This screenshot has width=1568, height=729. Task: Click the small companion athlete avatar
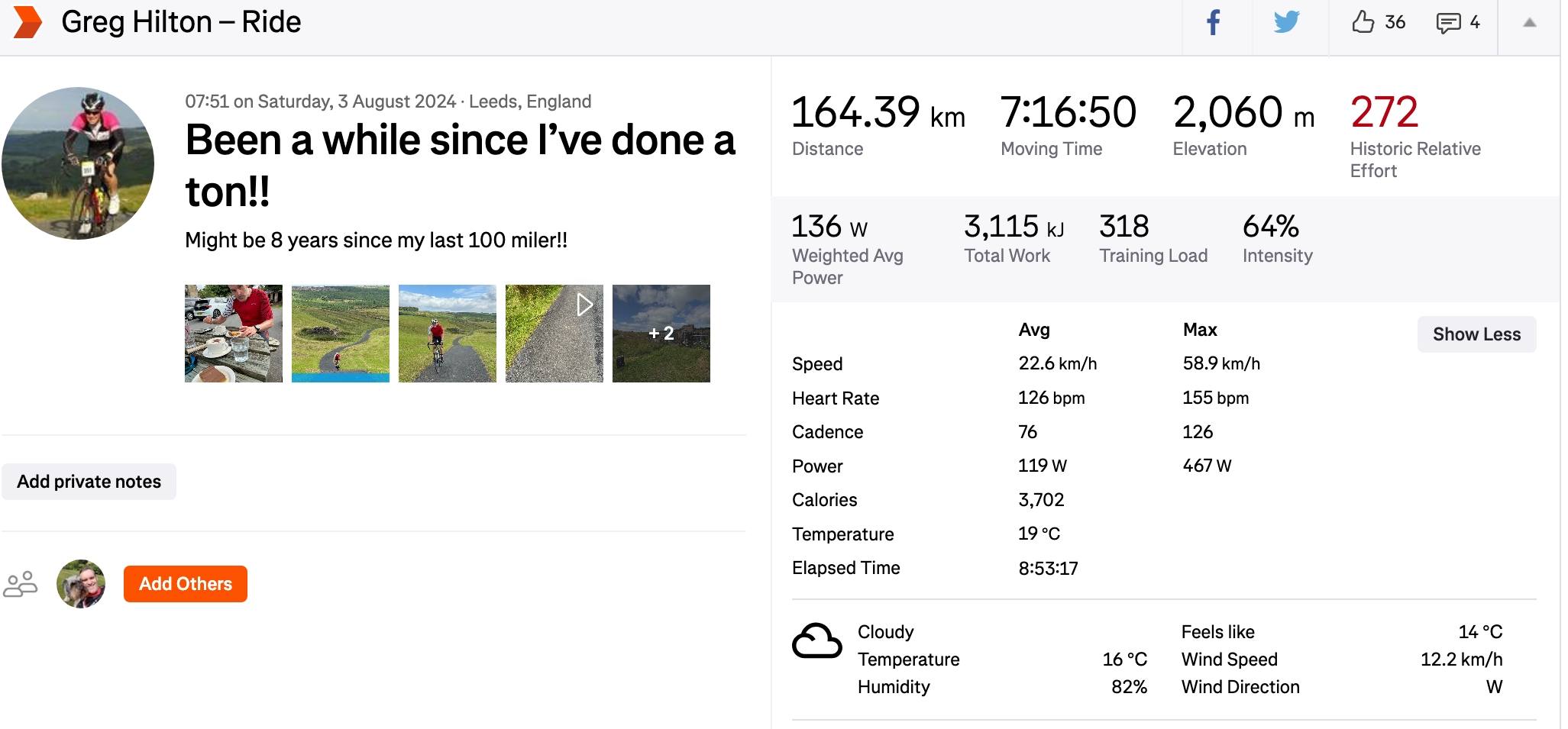point(81,584)
